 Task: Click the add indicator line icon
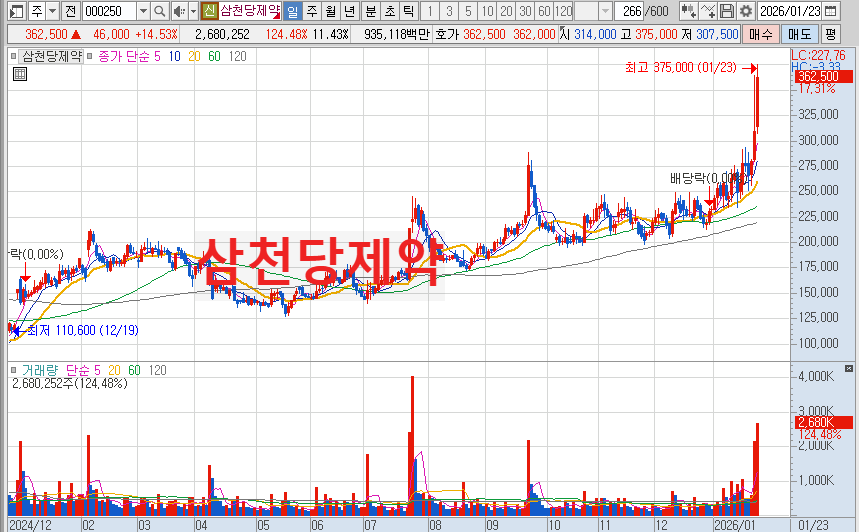[x=707, y=11]
